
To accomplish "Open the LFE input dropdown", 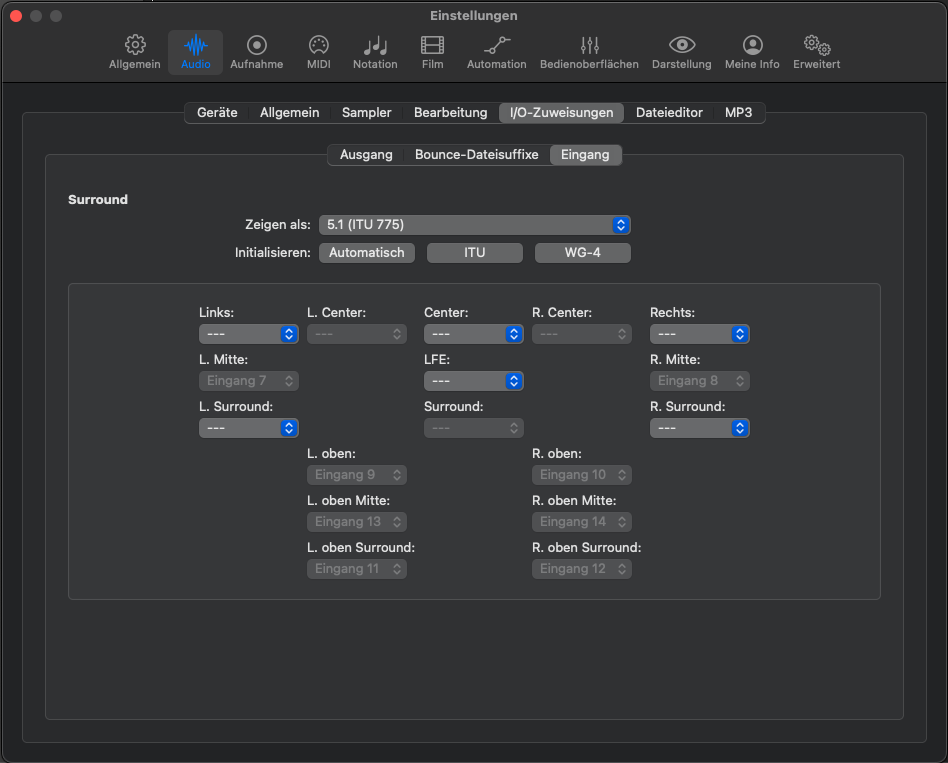I will (473, 381).
